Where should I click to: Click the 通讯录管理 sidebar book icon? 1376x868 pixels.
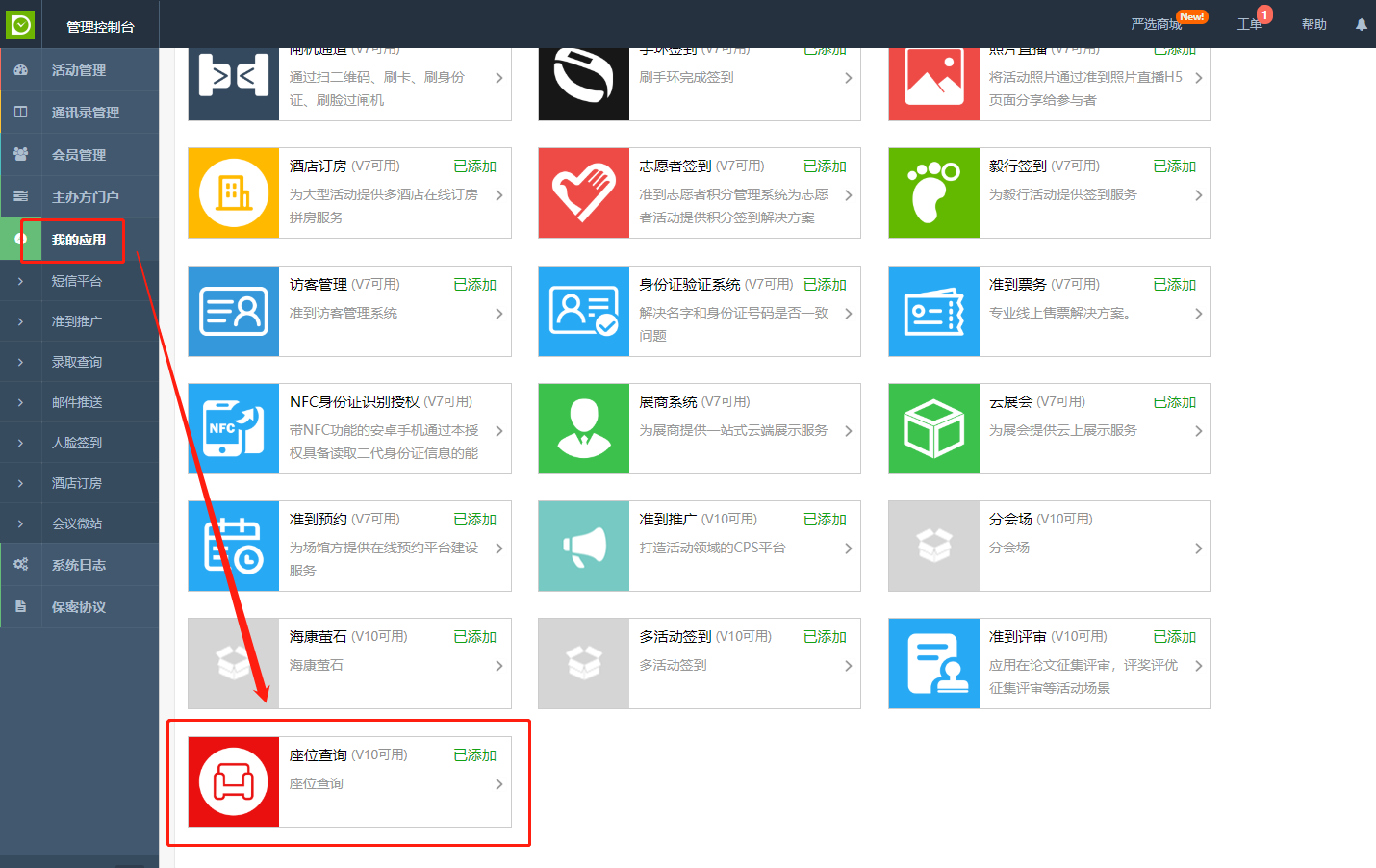[x=21, y=113]
